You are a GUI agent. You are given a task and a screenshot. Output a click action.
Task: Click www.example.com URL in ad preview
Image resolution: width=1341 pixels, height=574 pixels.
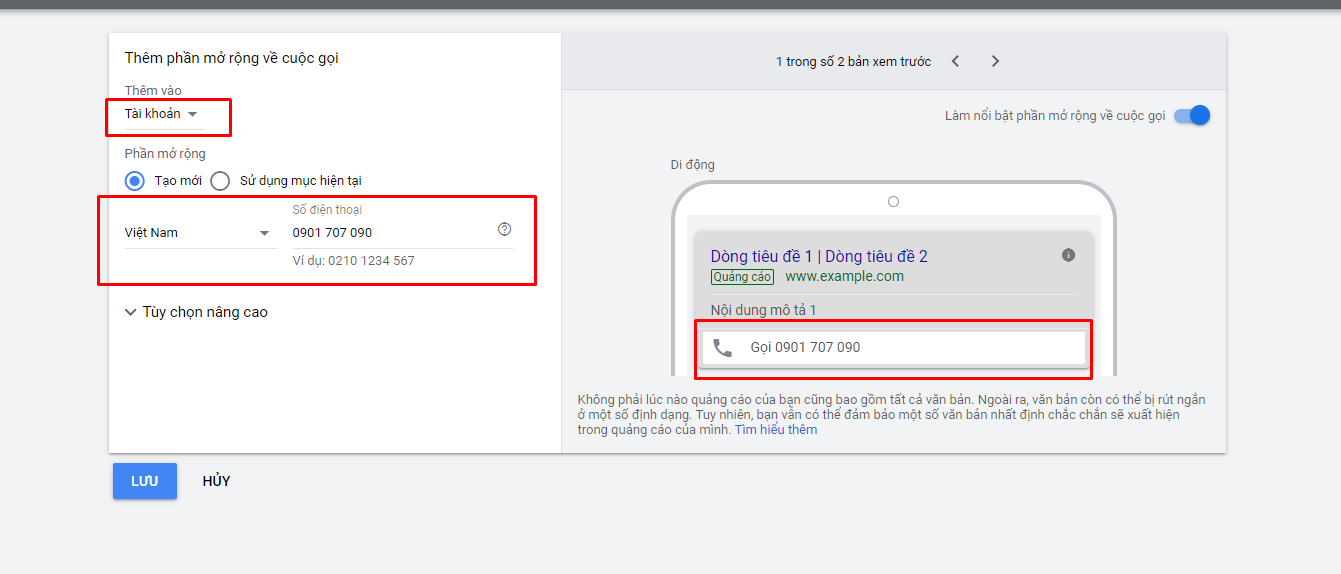pyautogui.click(x=844, y=277)
